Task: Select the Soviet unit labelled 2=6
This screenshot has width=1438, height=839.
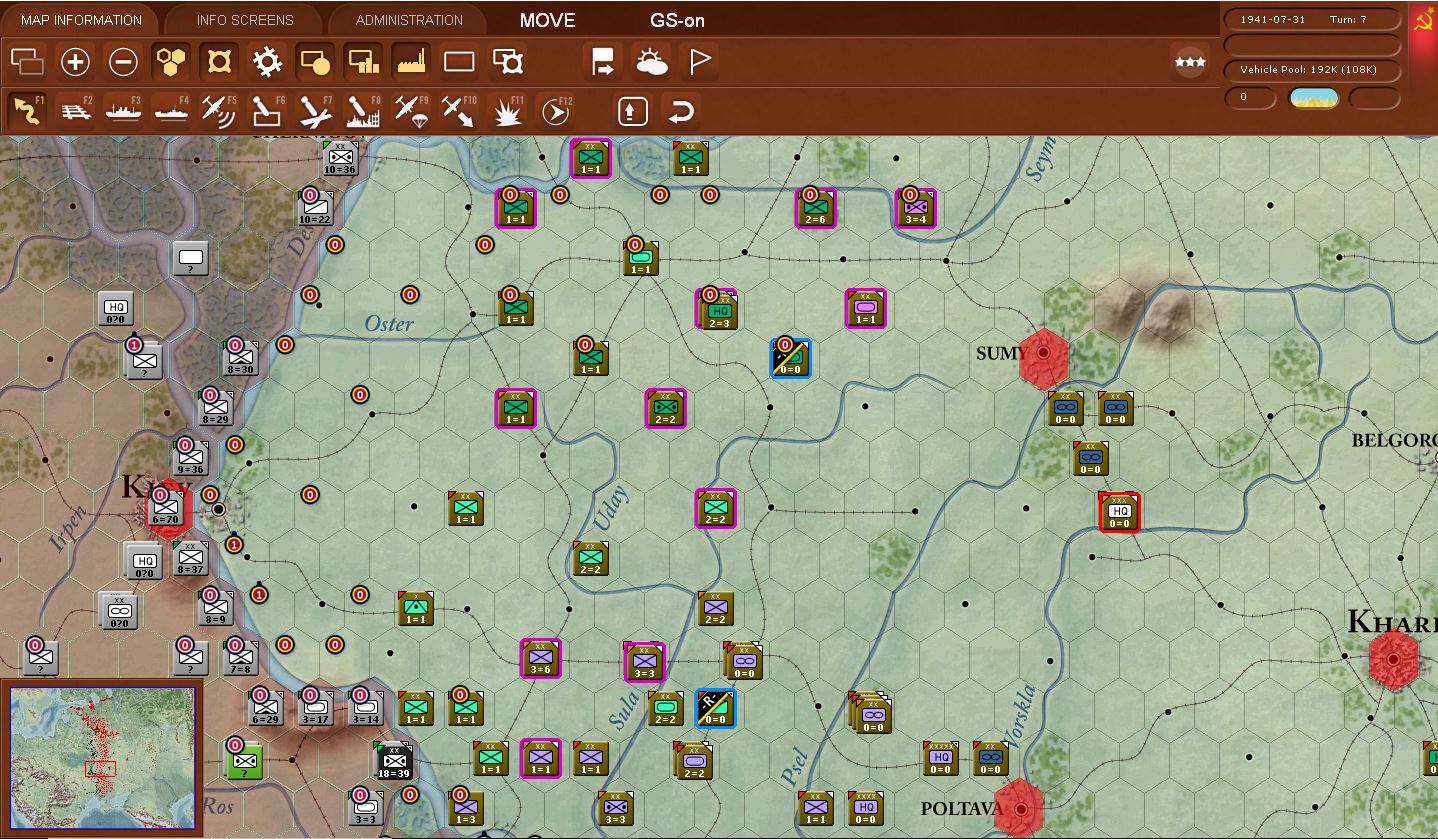Action: point(815,208)
